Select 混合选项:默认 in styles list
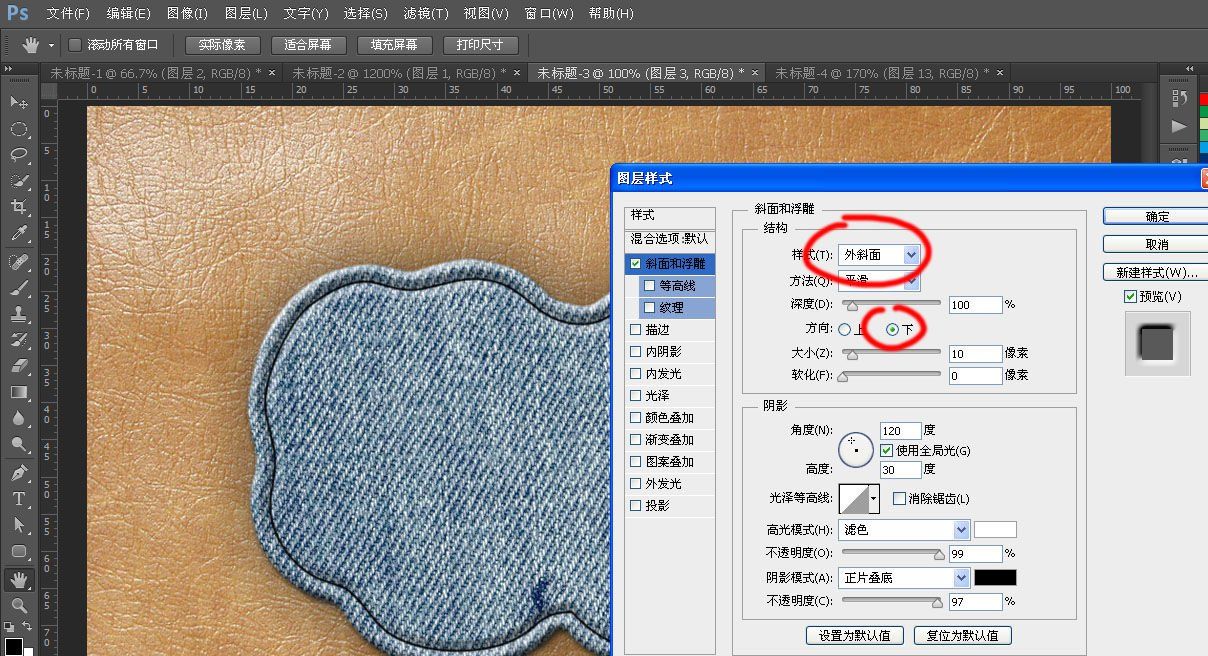The height and width of the screenshot is (656, 1208). (x=669, y=239)
